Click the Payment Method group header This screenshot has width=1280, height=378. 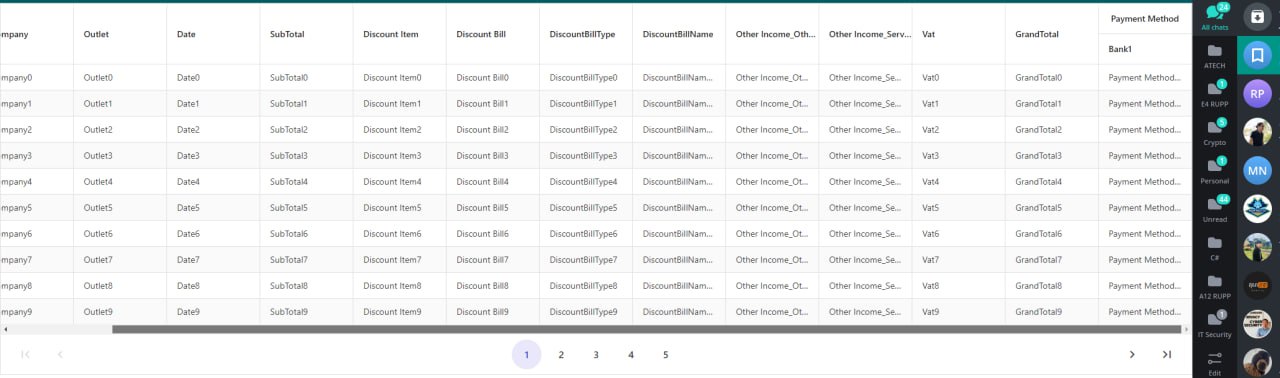tap(1145, 19)
